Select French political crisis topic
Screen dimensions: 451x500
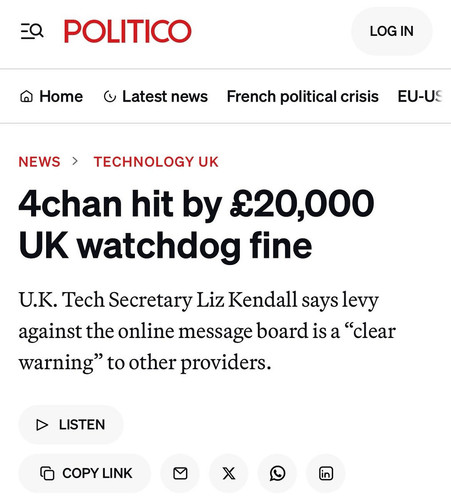point(303,97)
